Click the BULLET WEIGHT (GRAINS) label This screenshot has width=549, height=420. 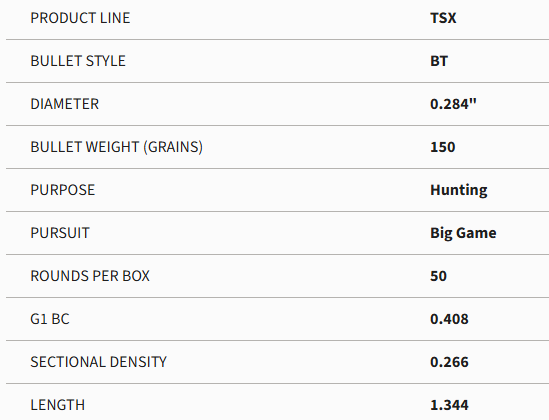pyautogui.click(x=117, y=147)
